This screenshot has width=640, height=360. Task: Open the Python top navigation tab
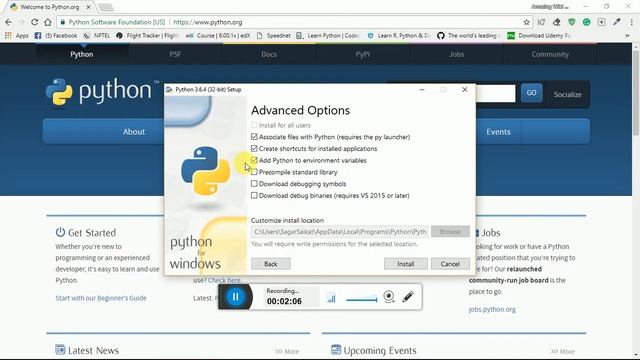(x=82, y=54)
